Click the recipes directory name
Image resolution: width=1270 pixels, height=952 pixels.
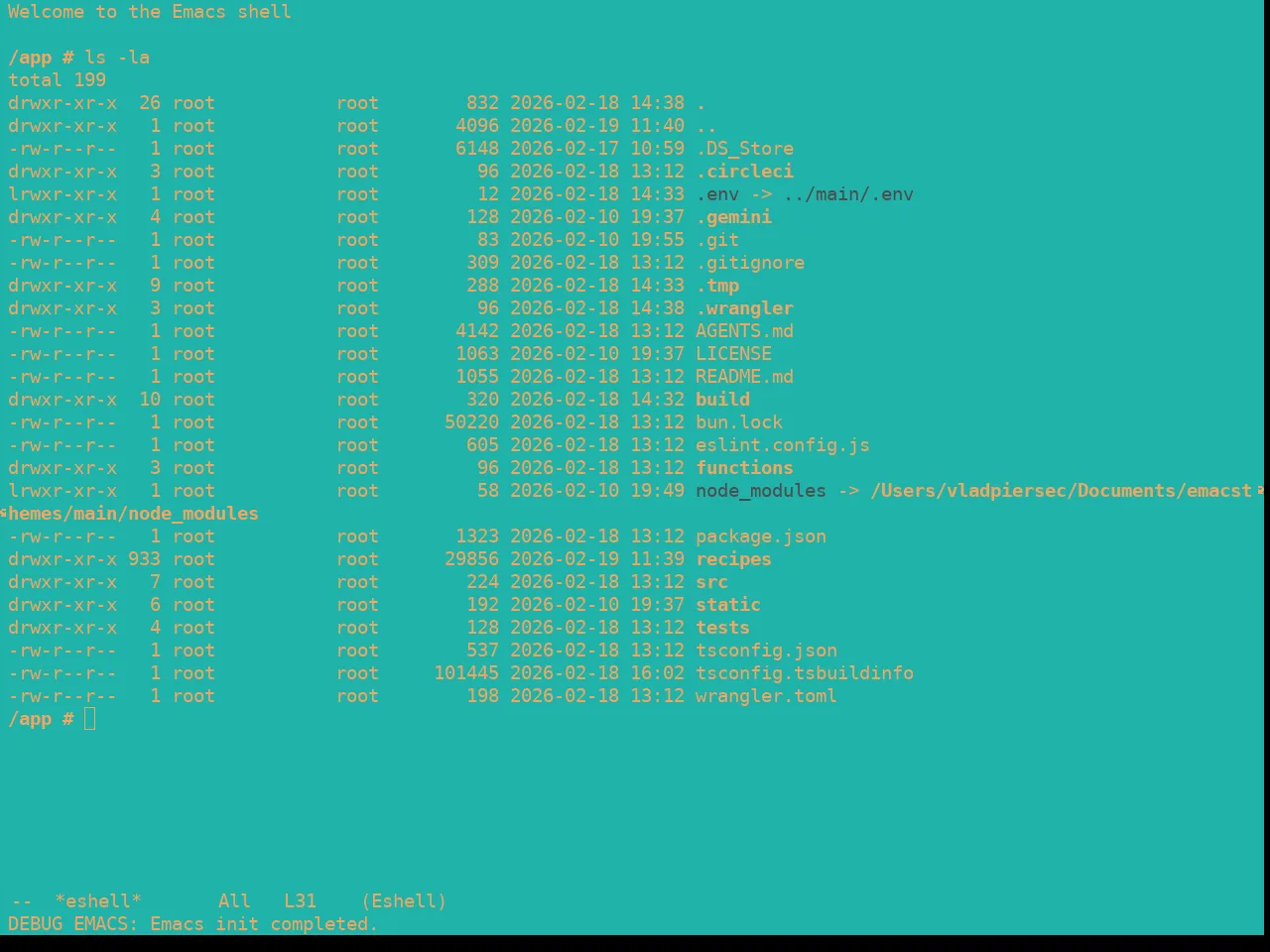point(733,559)
